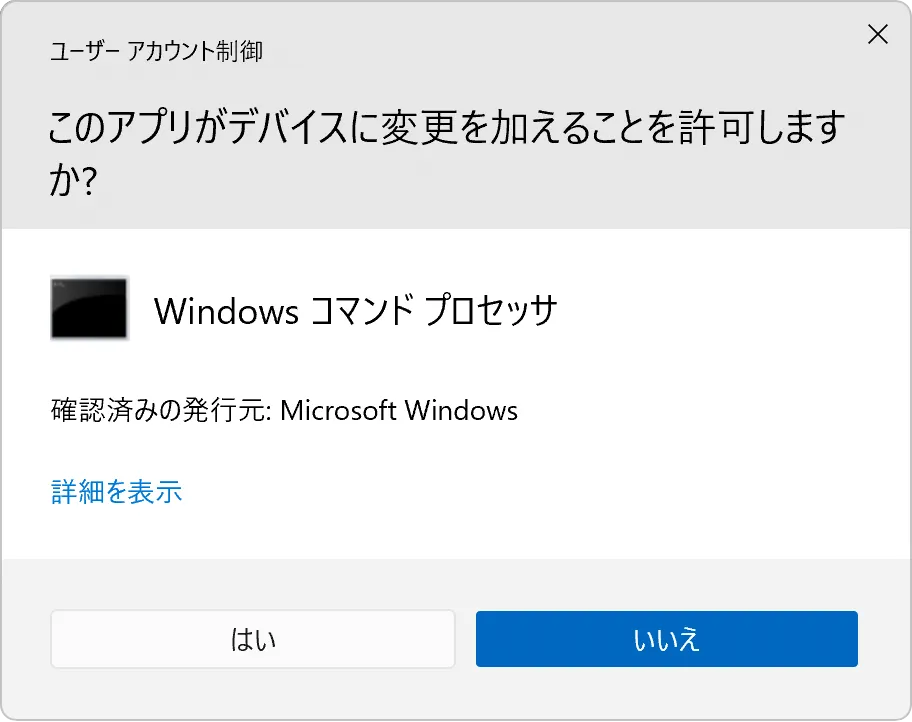Click the ユーザー アカウント制御 title text
Image resolution: width=912 pixels, height=722 pixels.
156,50
